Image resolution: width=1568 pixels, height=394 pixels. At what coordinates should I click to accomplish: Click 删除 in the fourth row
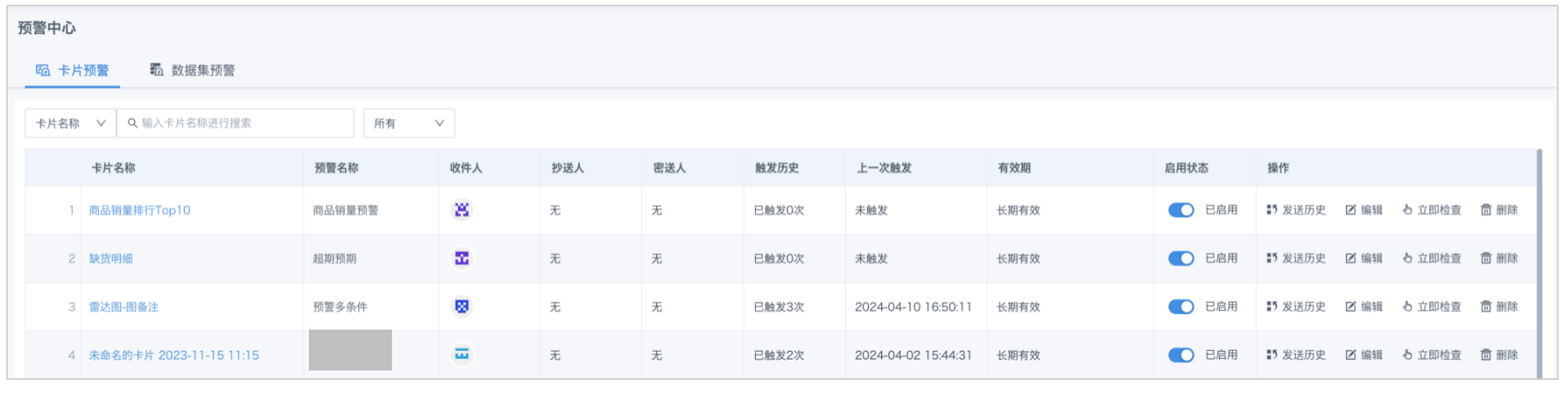pyautogui.click(x=1499, y=355)
